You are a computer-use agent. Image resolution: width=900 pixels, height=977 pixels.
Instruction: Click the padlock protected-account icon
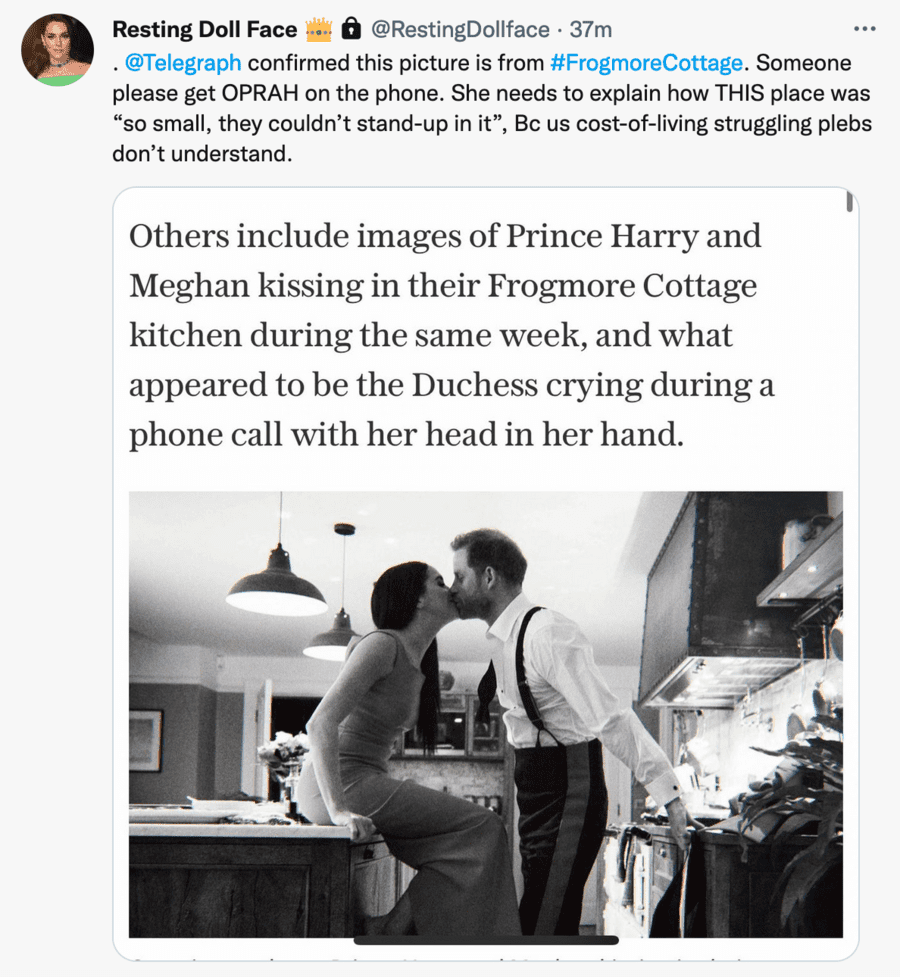pyautogui.click(x=351, y=29)
